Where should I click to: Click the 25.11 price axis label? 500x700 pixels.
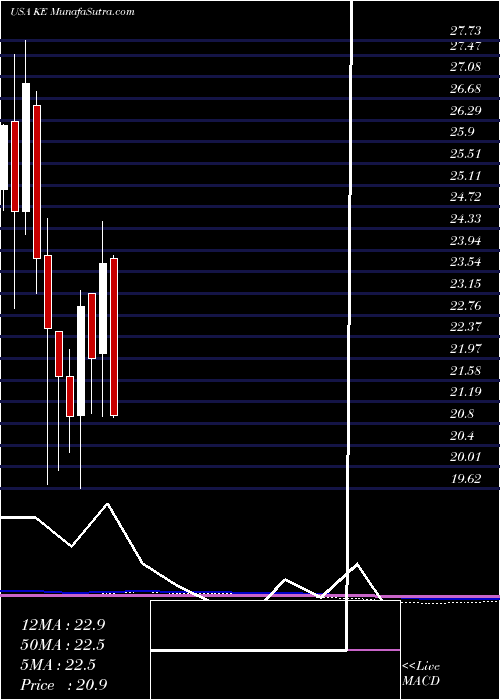click(466, 175)
